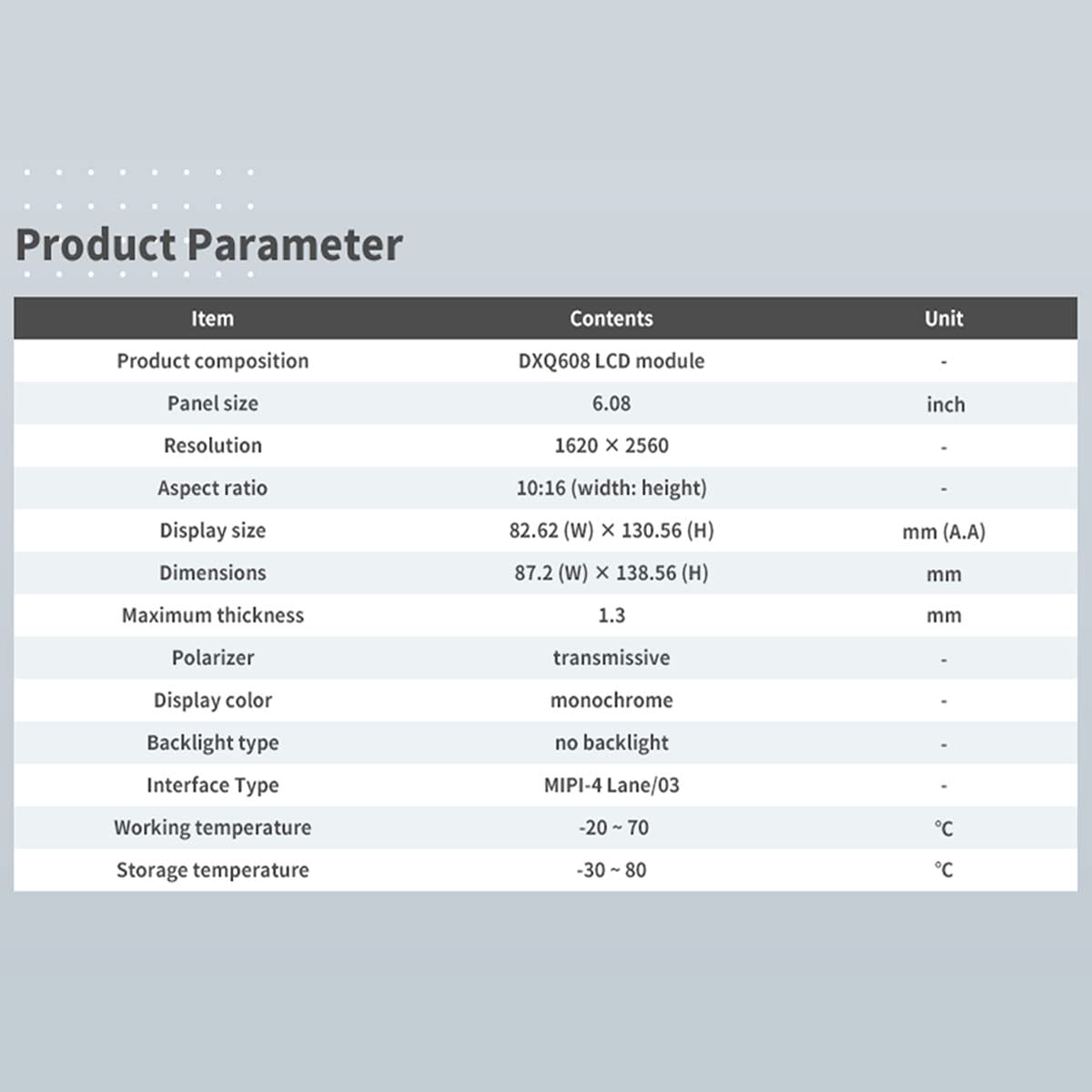
Task: Select the 6.08 panel size value
Action: coord(612,403)
